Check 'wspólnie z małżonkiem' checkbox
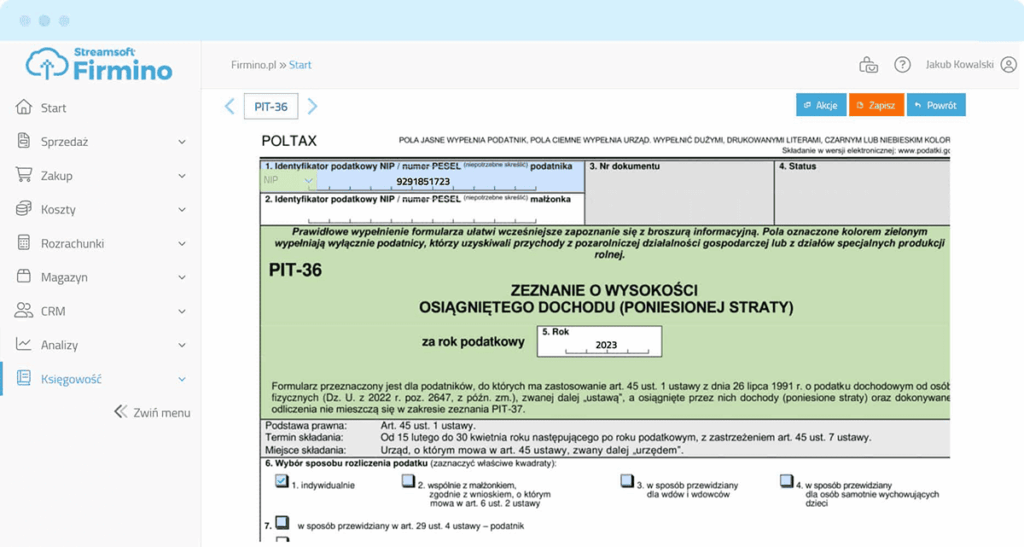The height and width of the screenshot is (547, 1024). pyautogui.click(x=408, y=481)
